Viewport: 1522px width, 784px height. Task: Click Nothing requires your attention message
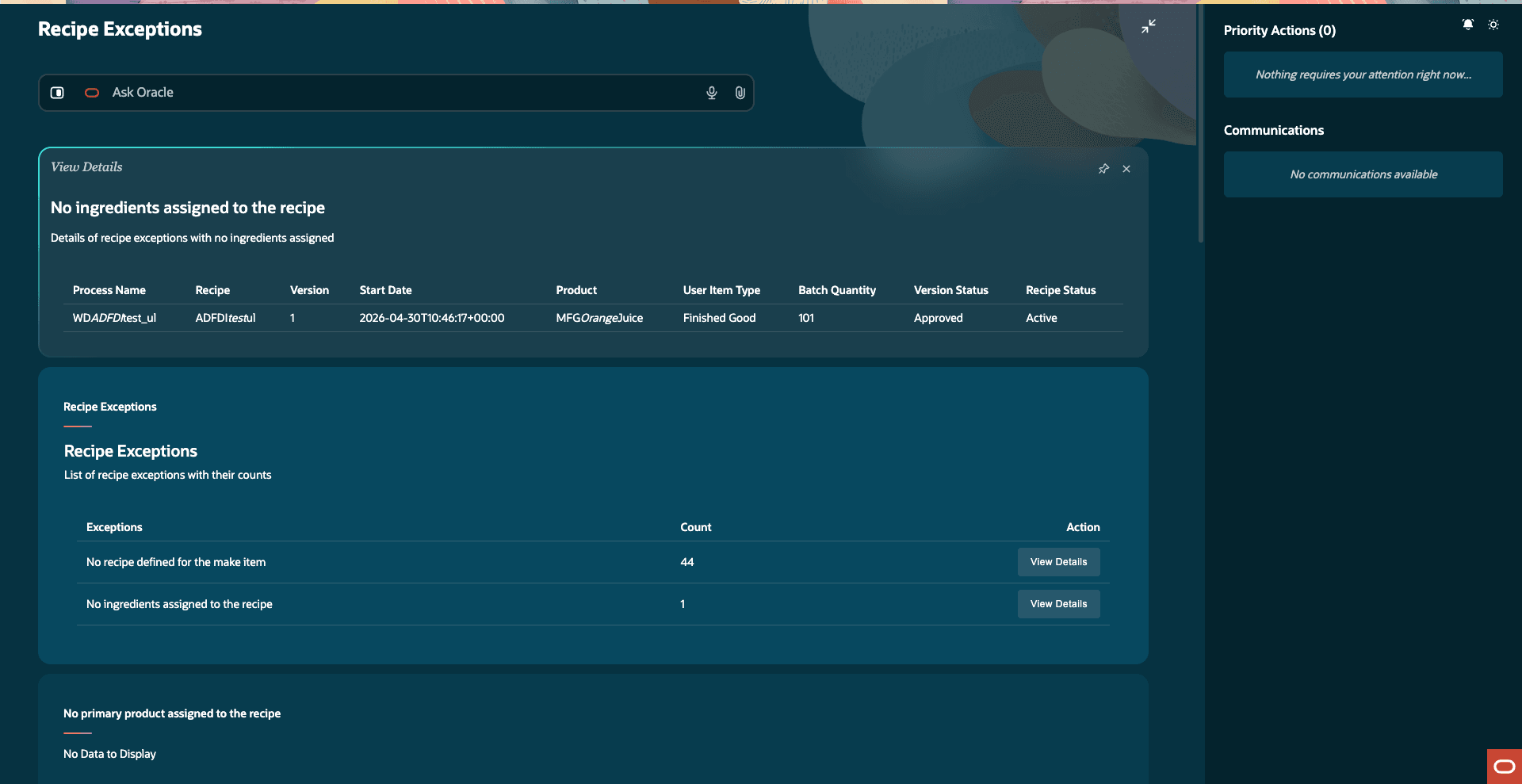click(x=1363, y=75)
